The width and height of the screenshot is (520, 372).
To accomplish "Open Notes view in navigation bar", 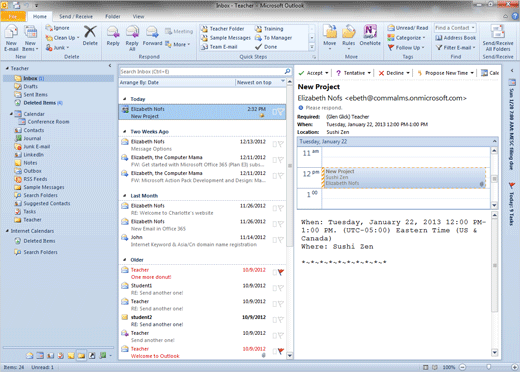I will click(x=71, y=355).
